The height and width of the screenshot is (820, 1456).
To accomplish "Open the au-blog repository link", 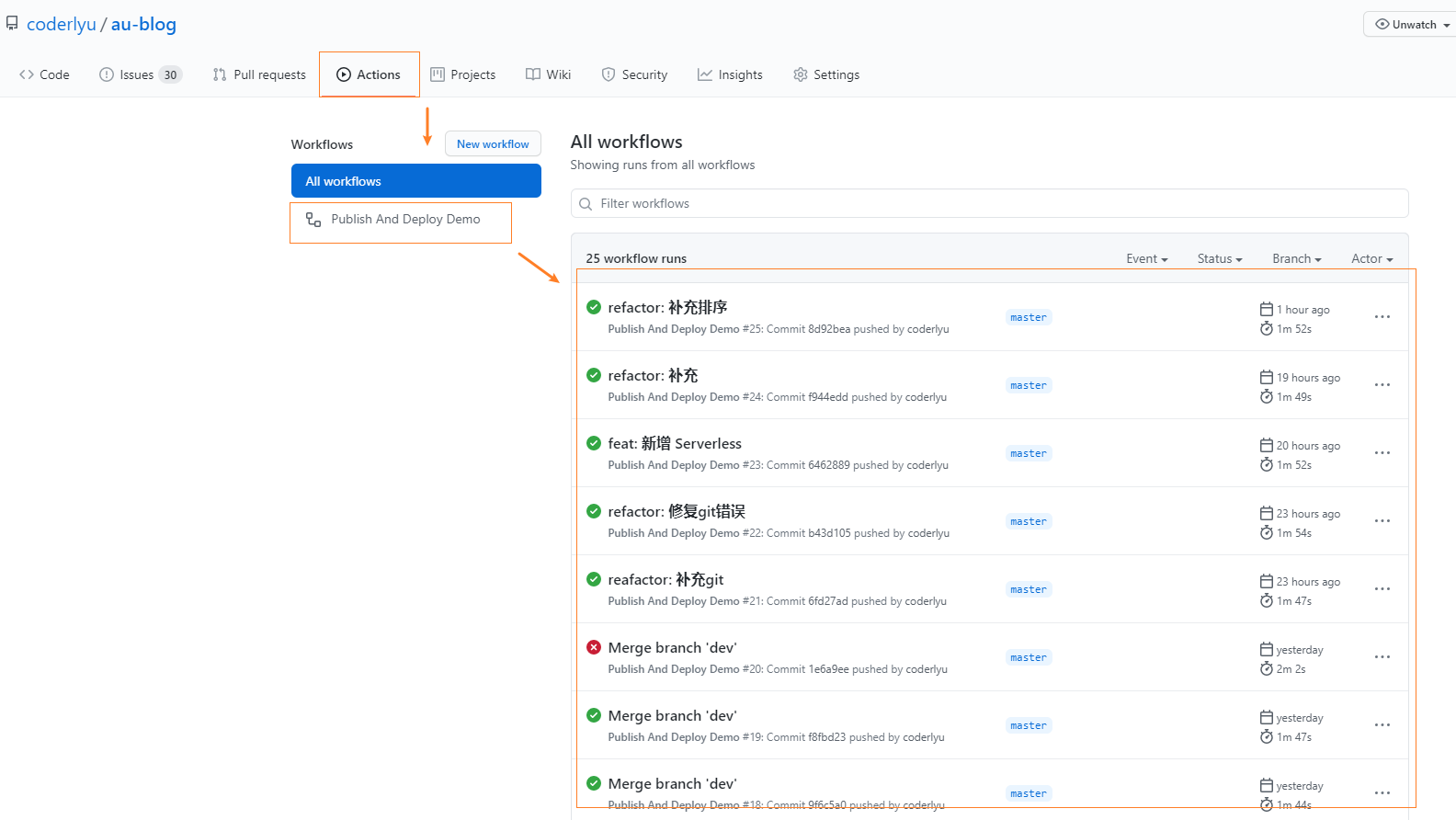I will point(143,24).
